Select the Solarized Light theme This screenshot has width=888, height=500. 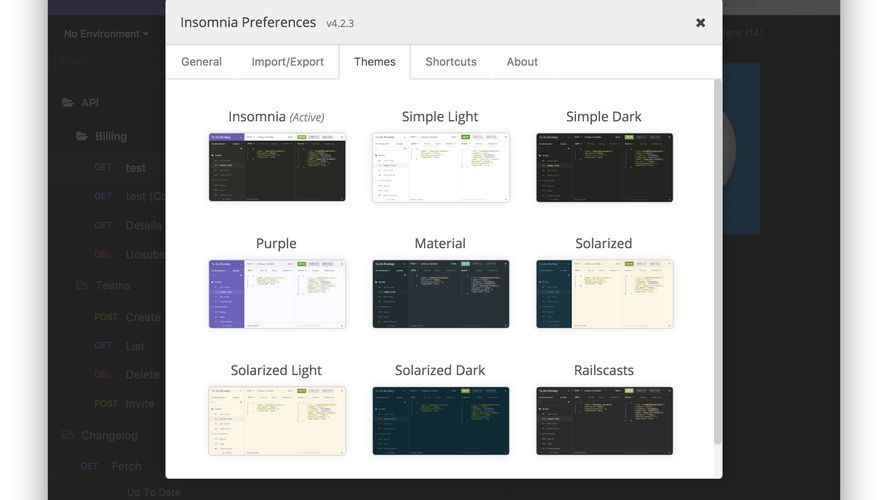[277, 421]
